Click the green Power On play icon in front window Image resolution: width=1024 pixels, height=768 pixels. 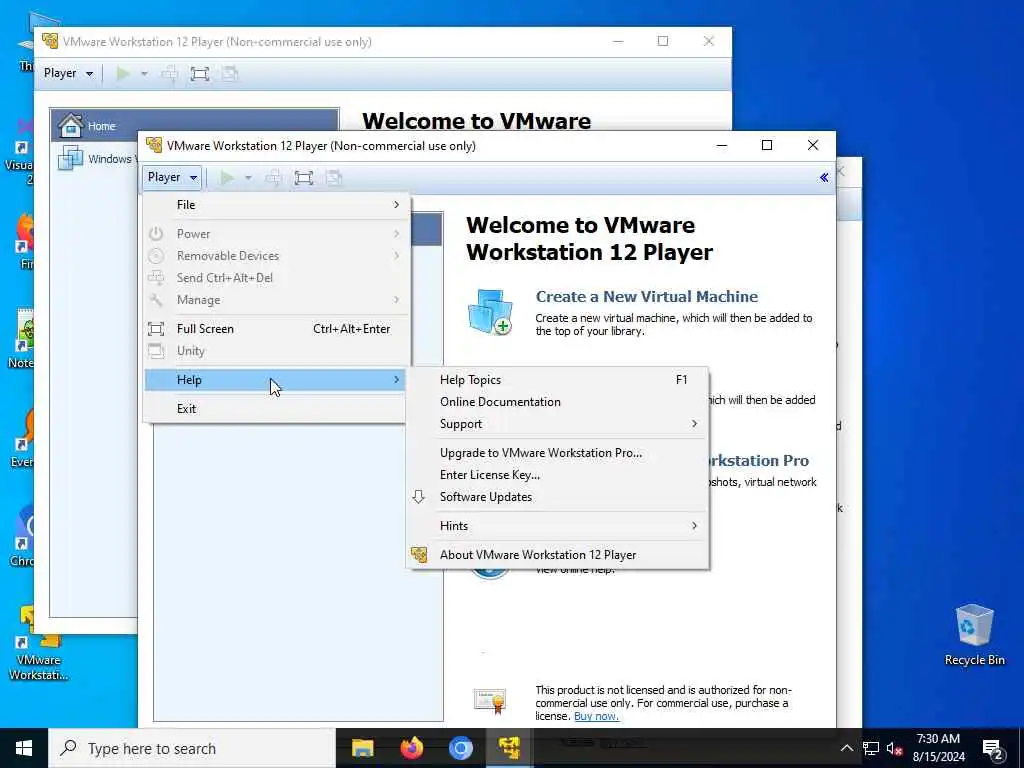point(227,178)
